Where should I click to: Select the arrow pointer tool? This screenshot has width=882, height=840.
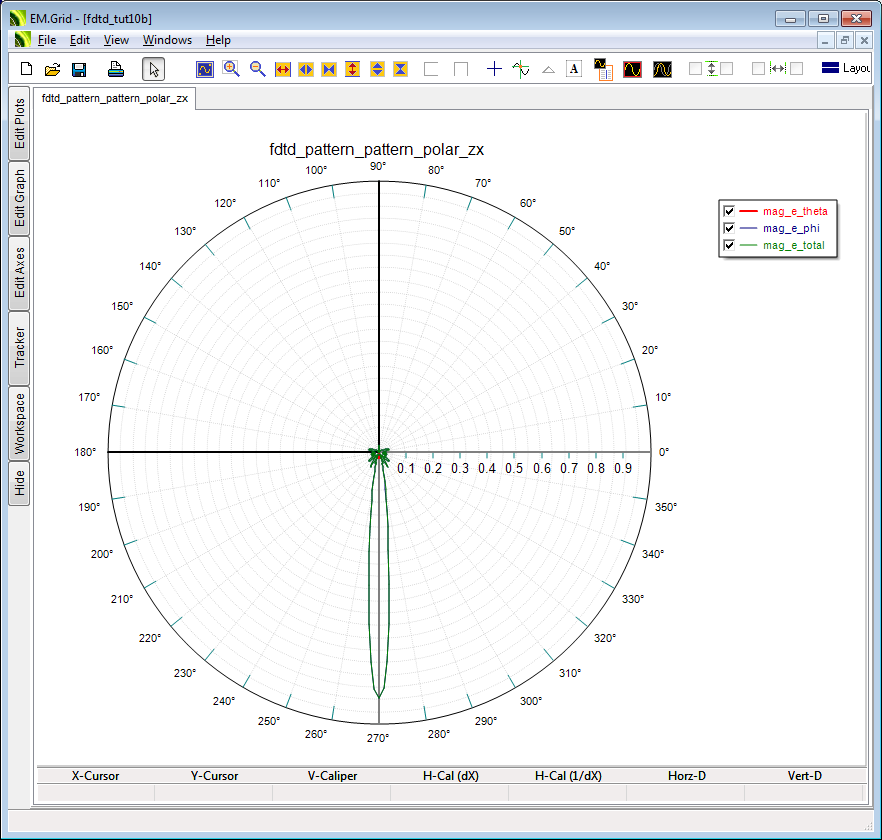coord(153,69)
